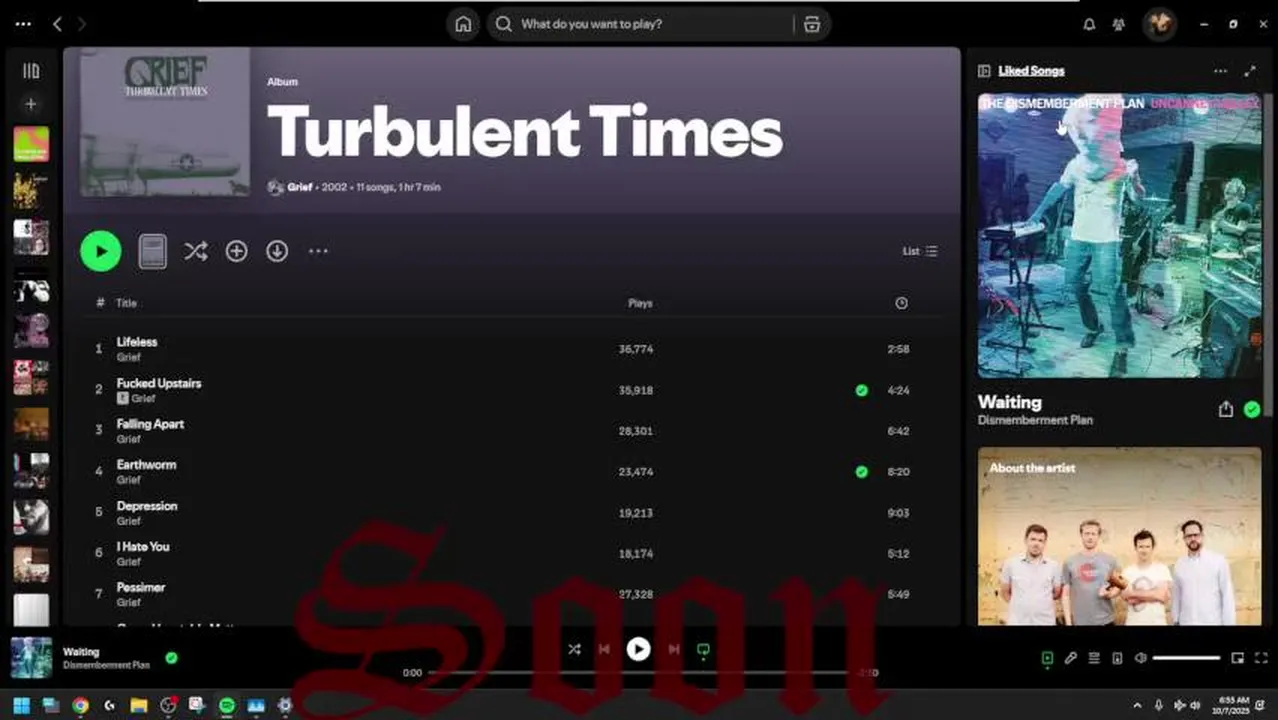Toggle shuffle in the player bar
1278x720 pixels.
click(574, 649)
